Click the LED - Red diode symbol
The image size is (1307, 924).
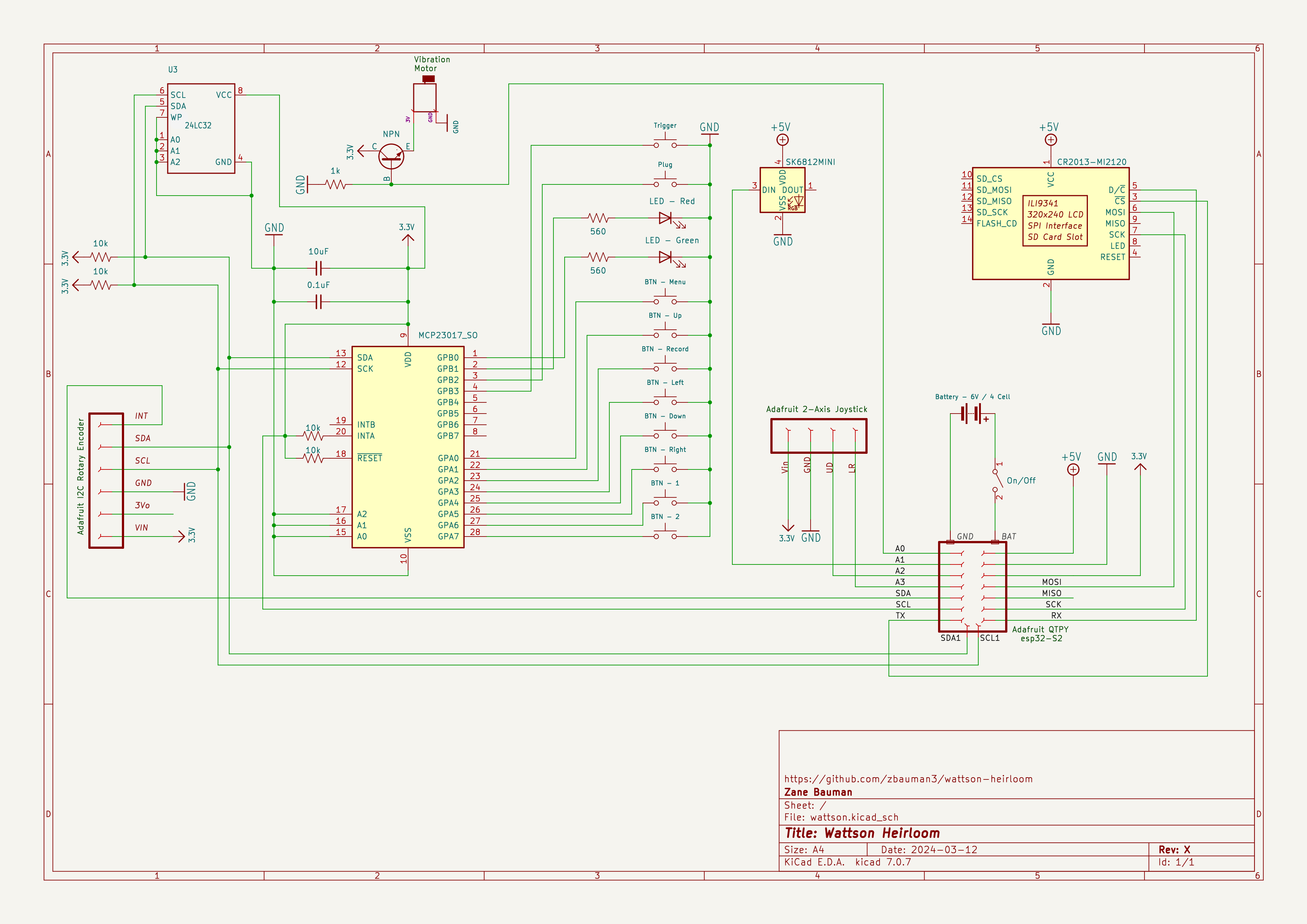665,218
